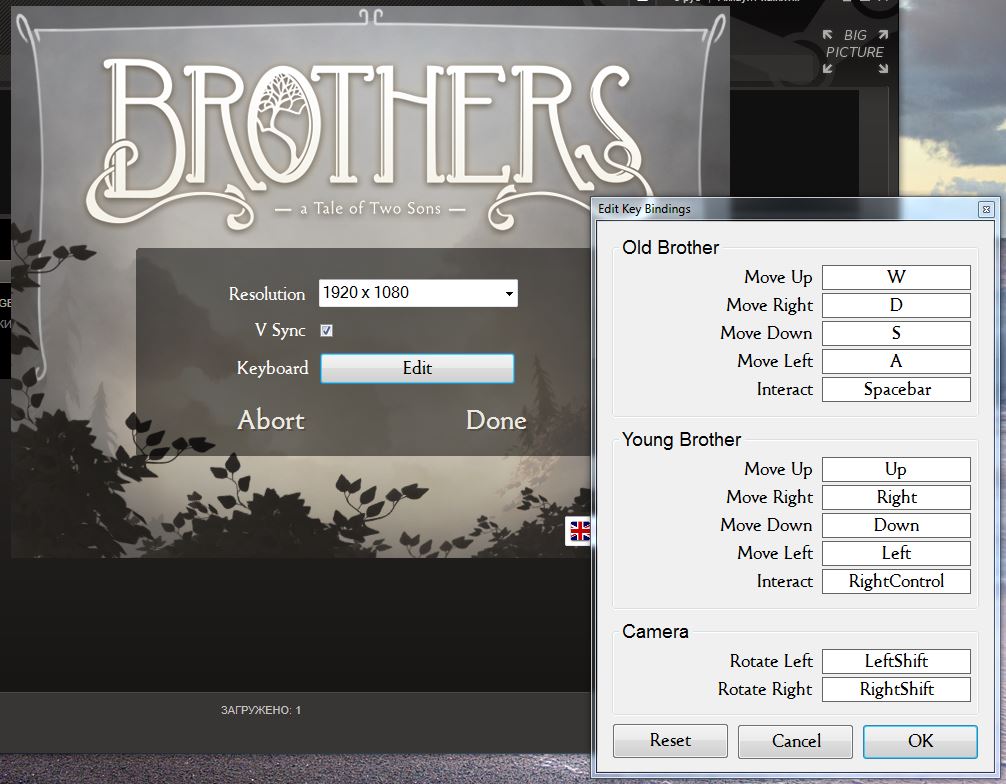Open the Resolution dropdown

(418, 293)
